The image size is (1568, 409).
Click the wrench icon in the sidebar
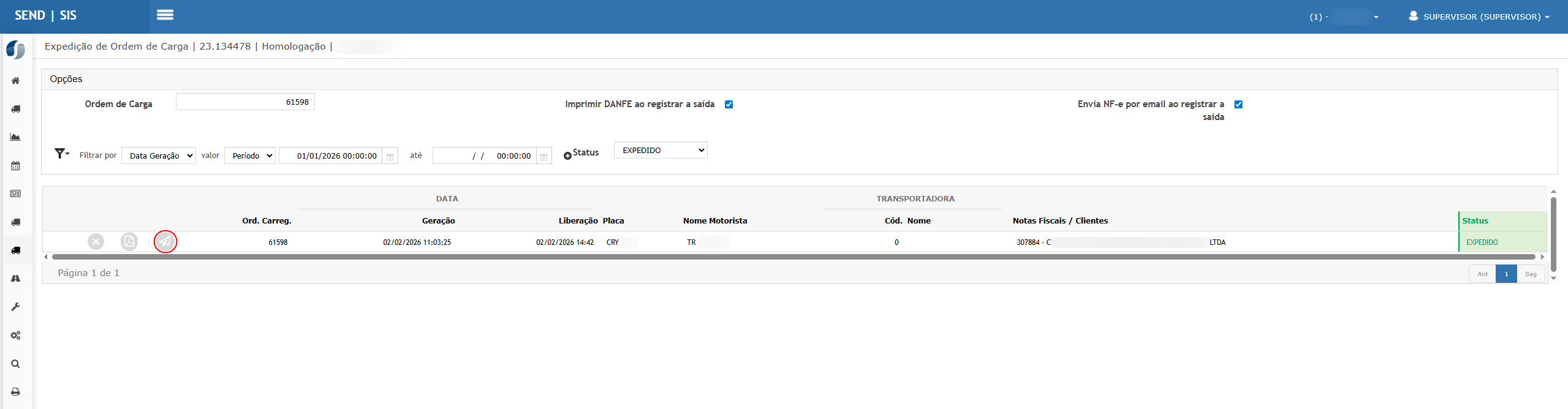point(16,307)
